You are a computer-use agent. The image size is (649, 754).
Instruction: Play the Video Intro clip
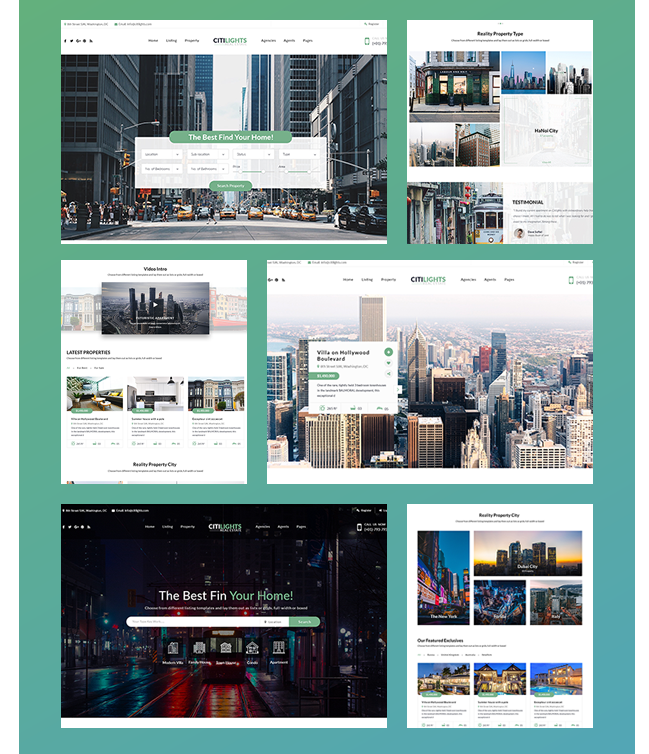point(154,301)
